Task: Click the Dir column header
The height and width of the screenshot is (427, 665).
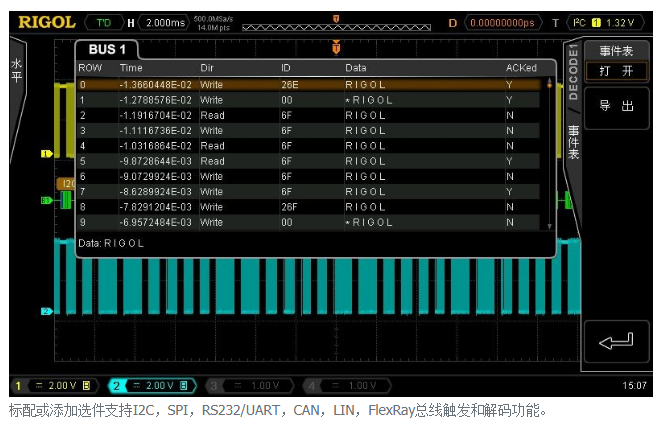Action: 207,68
